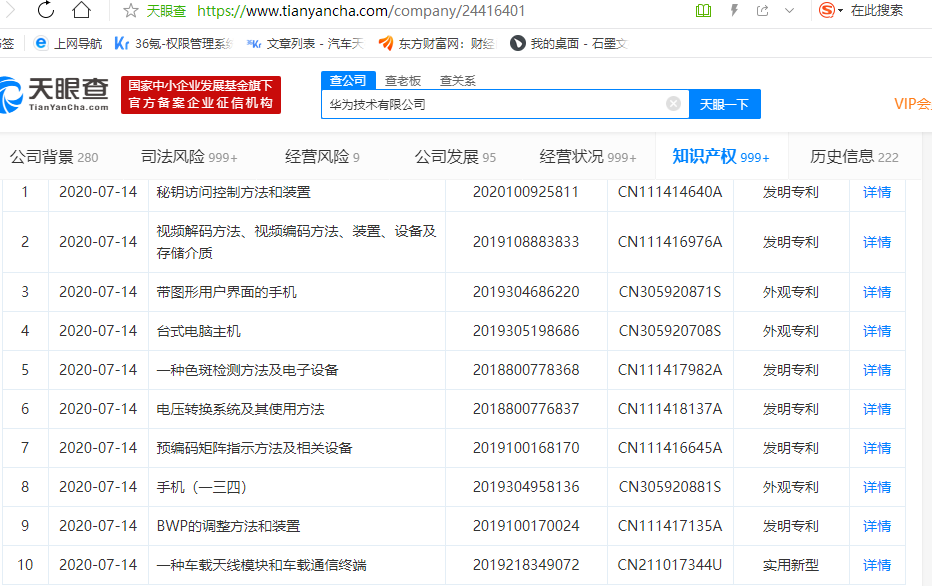Select the 查老板 search tab
The image size is (932, 586).
point(403,81)
